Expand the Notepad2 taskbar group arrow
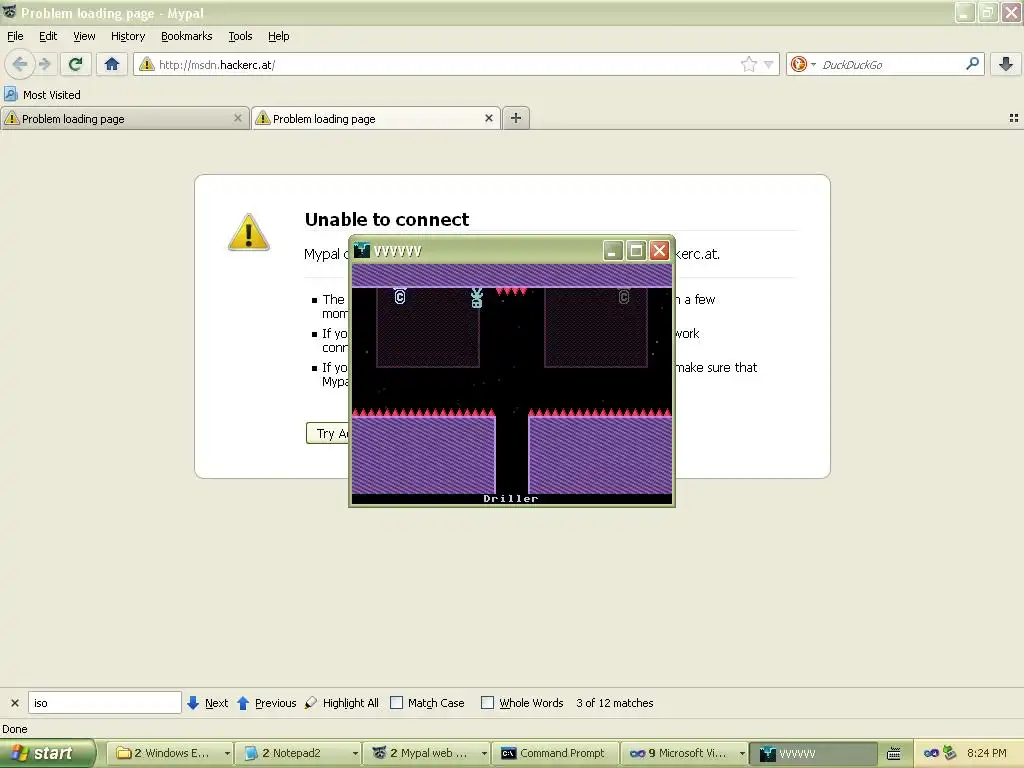Viewport: 1024px width, 768px height. click(x=355, y=753)
